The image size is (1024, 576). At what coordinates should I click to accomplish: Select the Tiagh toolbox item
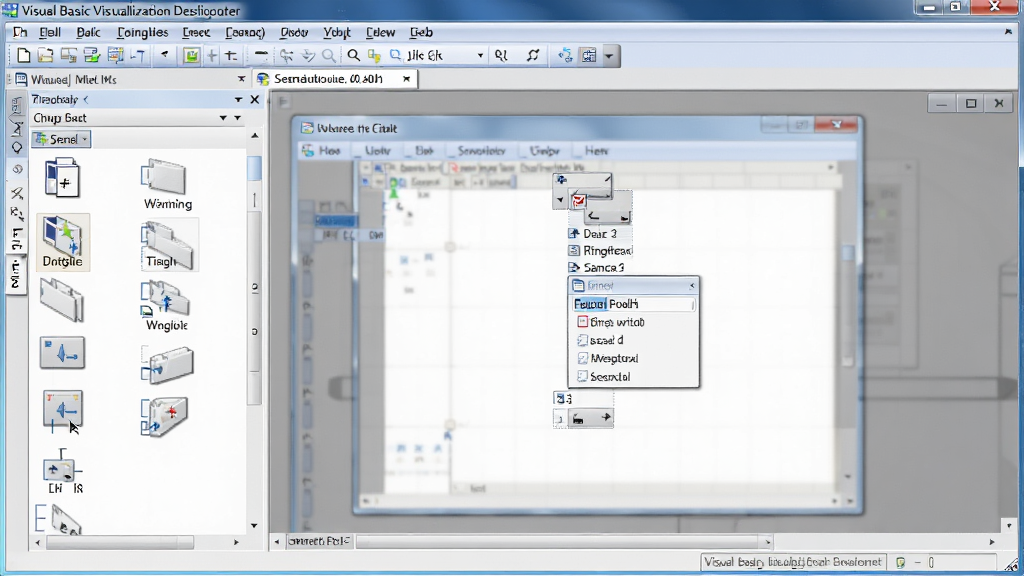(x=168, y=246)
